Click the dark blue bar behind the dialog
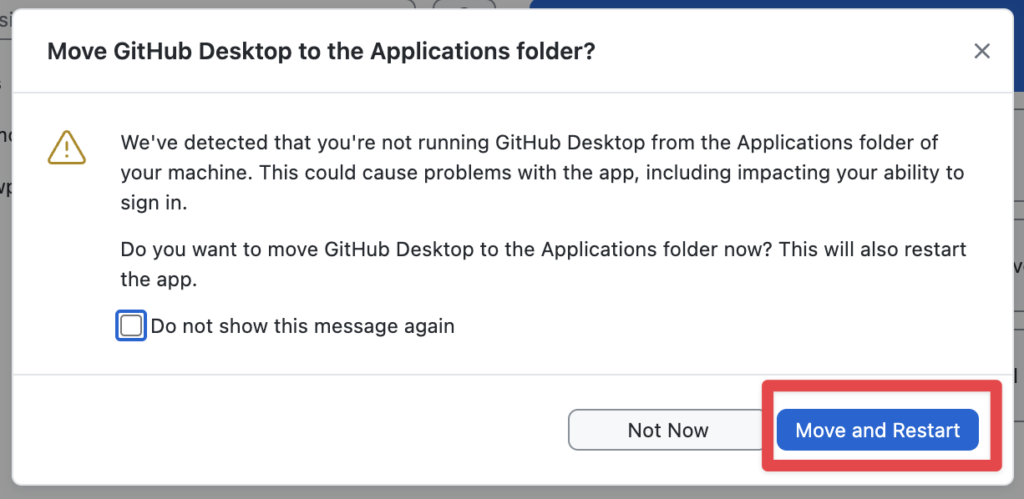The height and width of the screenshot is (499, 1024). [x=770, y=4]
